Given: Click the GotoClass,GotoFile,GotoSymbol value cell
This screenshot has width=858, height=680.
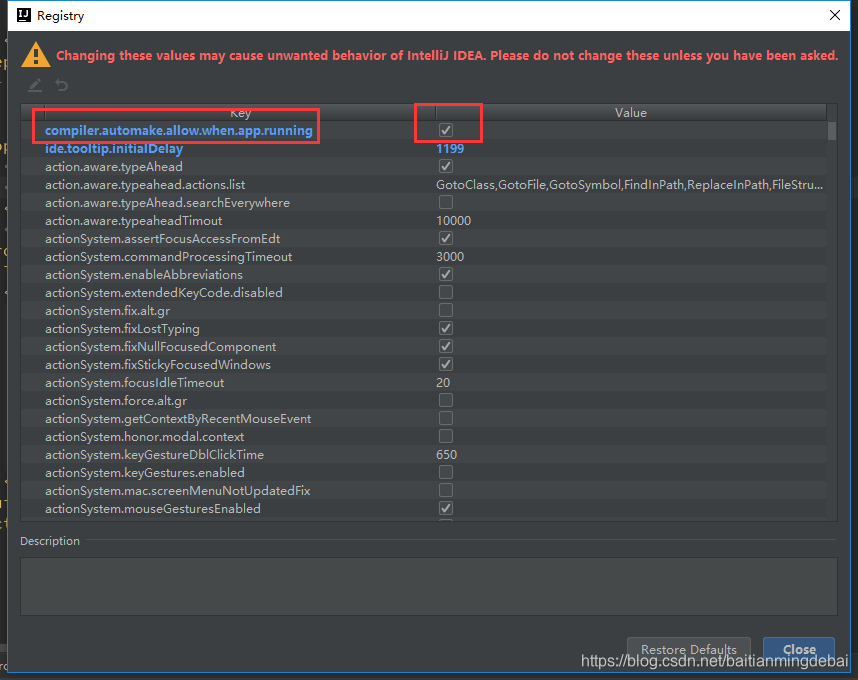Looking at the screenshot, I should click(629, 184).
